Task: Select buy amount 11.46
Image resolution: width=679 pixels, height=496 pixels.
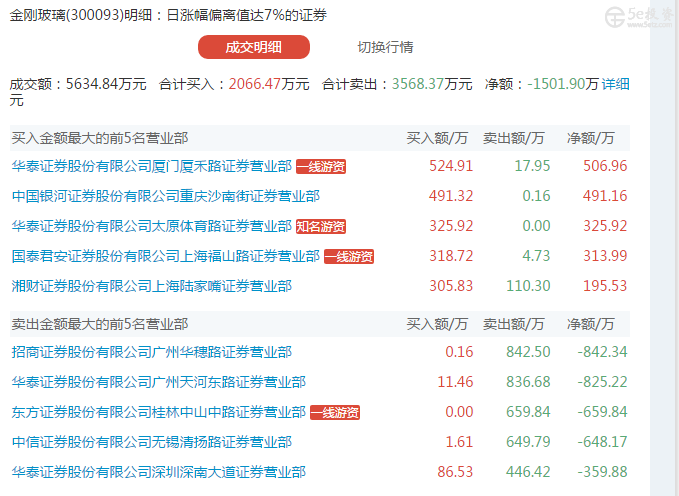Action: point(455,382)
